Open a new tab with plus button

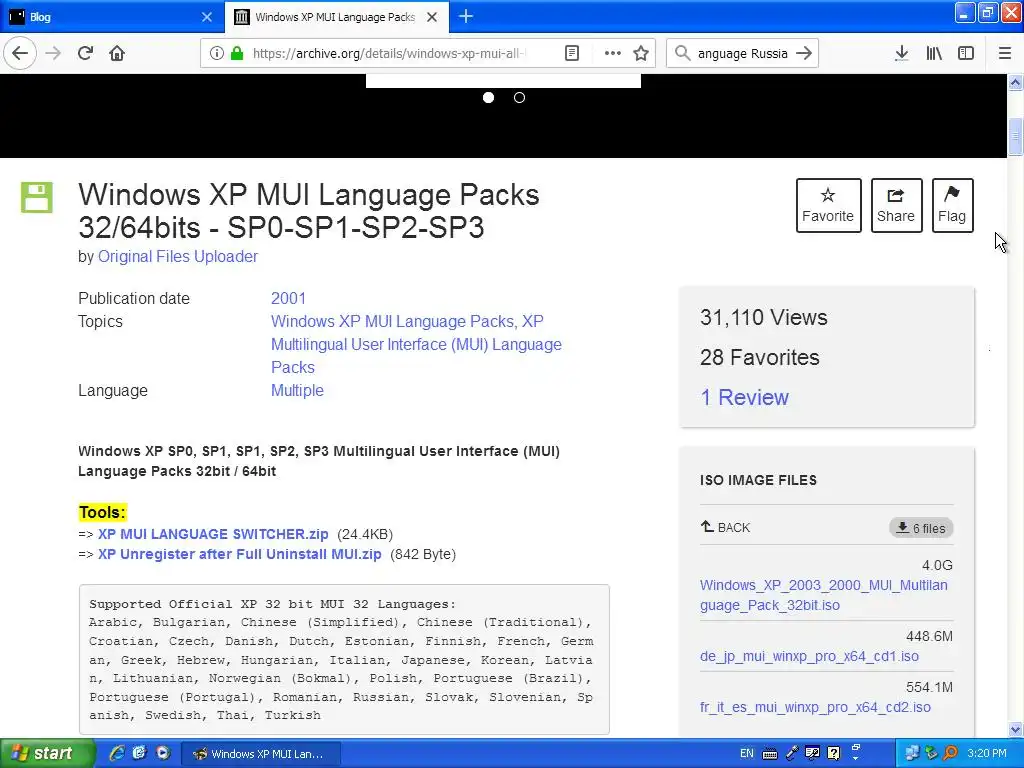pos(466,16)
